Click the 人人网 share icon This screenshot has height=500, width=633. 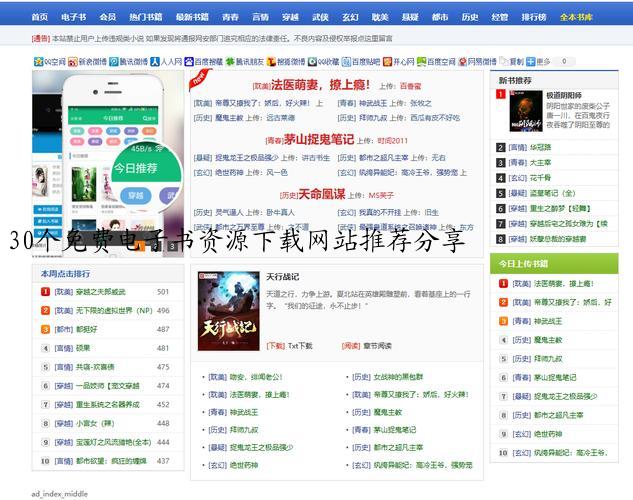(x=155, y=62)
